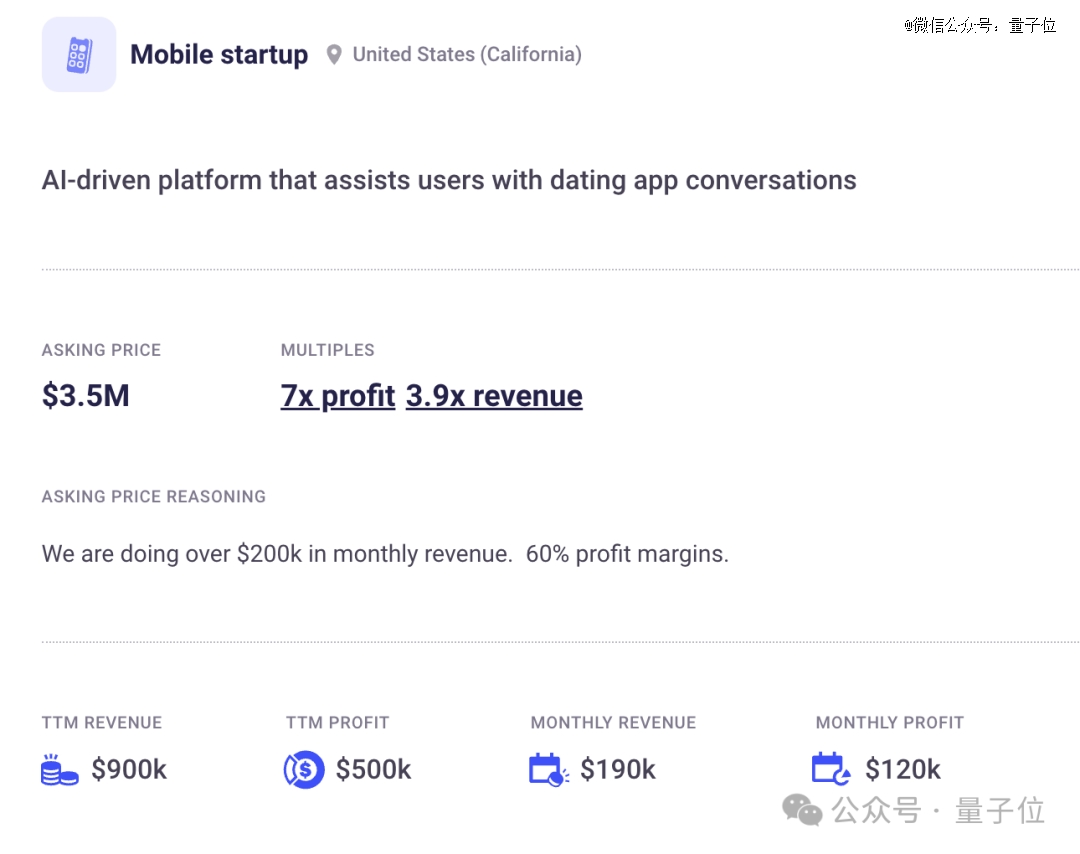The height and width of the screenshot is (854, 1080).
Task: Click the TTM profit dollar icon
Action: pyautogui.click(x=304, y=769)
